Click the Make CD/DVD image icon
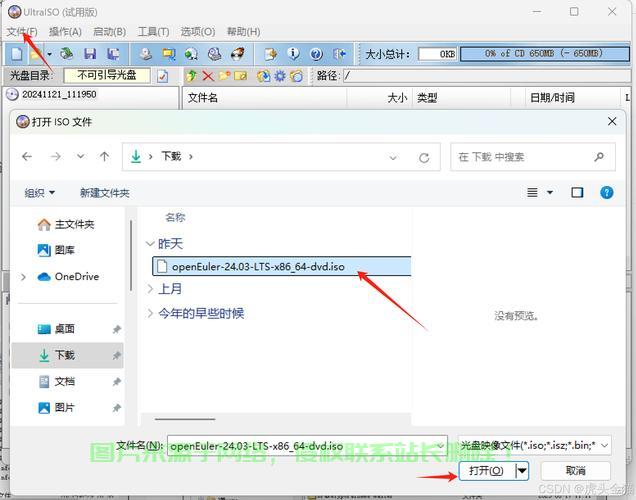This screenshot has height=500, width=636. [145, 54]
